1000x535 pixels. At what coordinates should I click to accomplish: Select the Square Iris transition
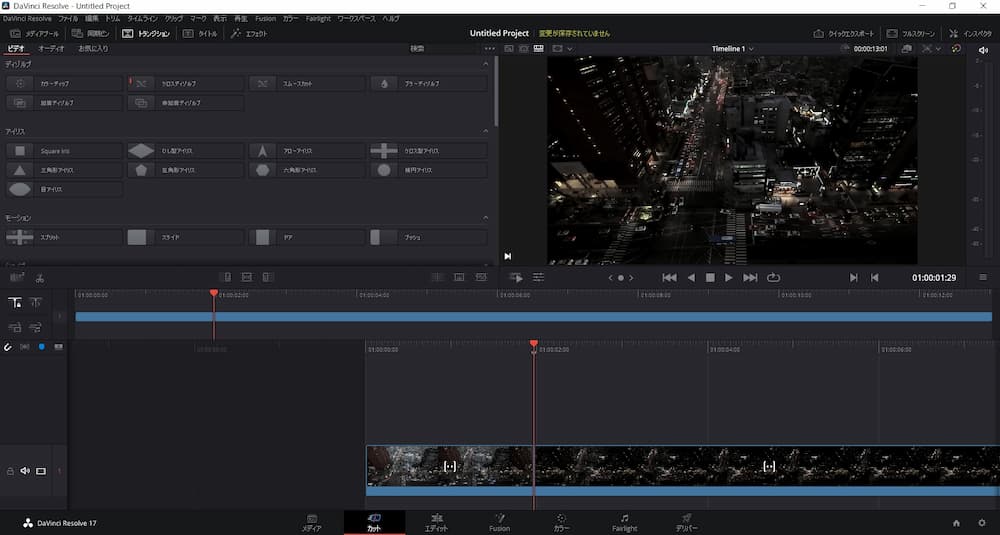(x=64, y=151)
